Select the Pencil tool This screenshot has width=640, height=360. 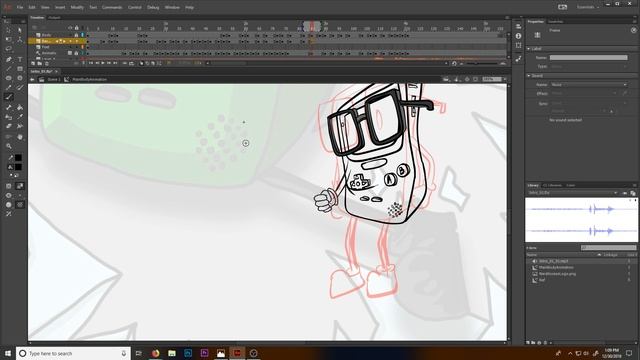pos(9,87)
